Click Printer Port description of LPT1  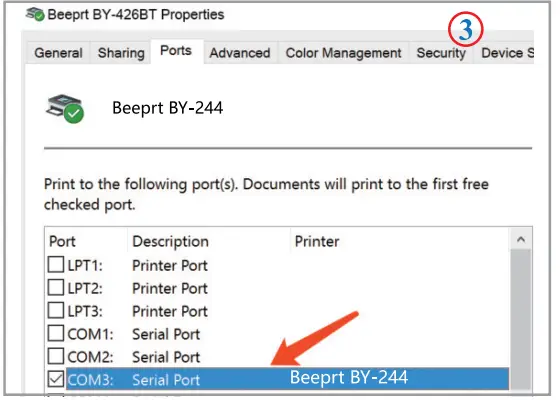[x=170, y=266]
